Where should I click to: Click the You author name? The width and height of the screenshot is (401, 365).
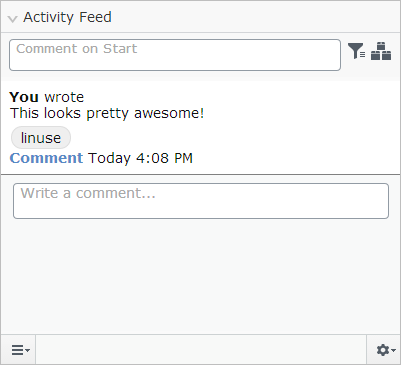pyautogui.click(x=24, y=97)
